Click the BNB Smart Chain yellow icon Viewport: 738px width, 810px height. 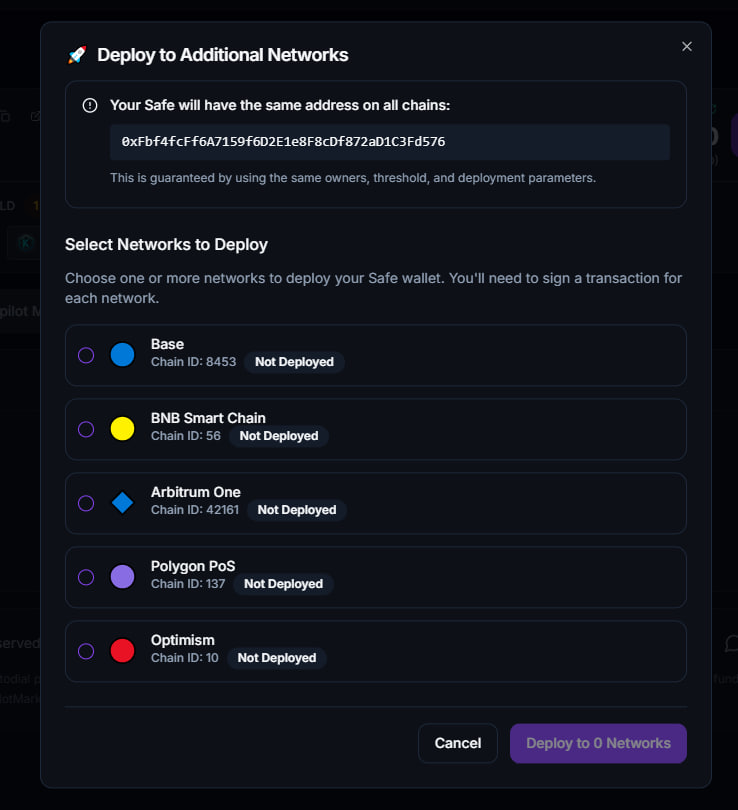pos(122,429)
